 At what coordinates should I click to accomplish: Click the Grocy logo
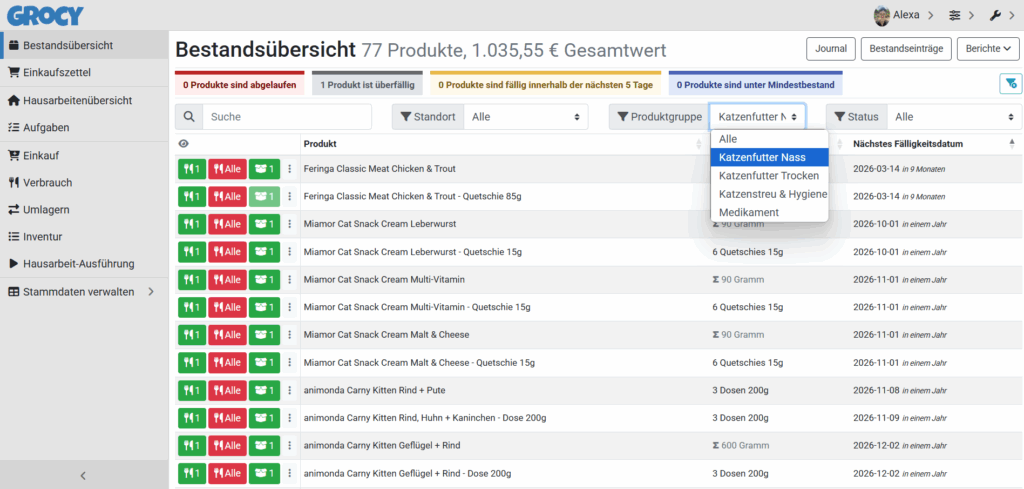(x=45, y=14)
